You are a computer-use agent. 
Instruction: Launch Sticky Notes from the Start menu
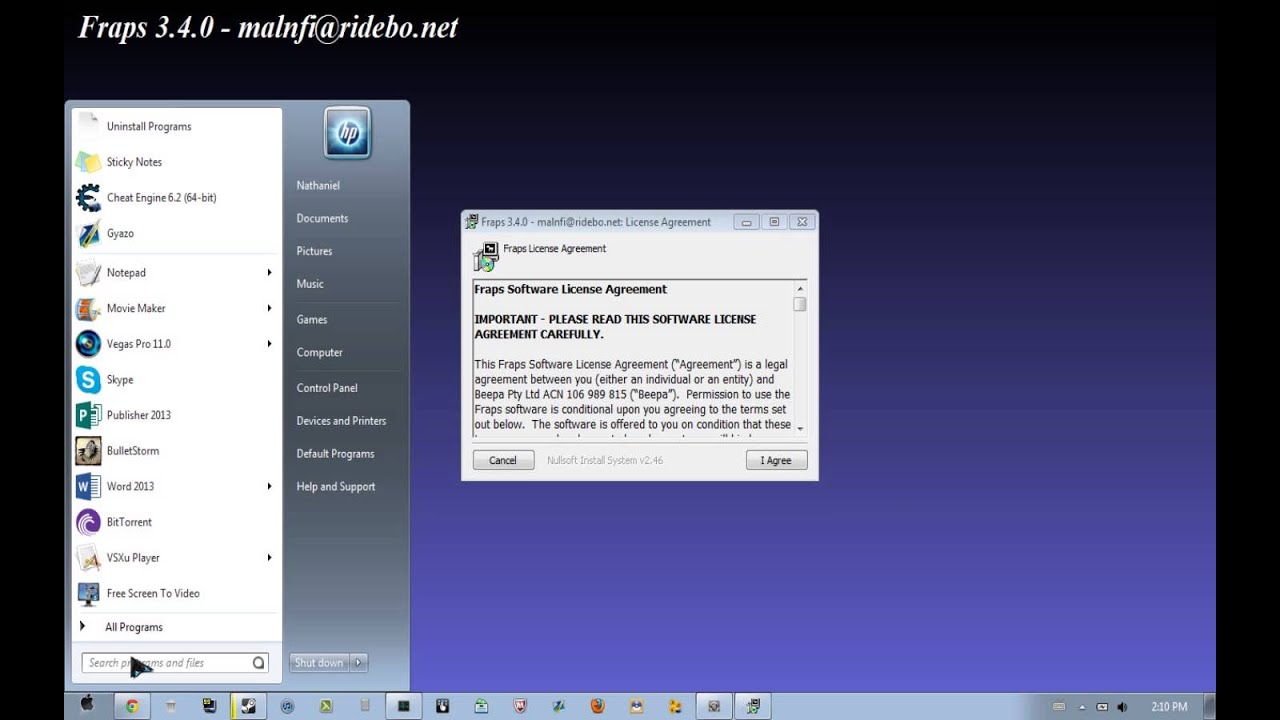point(176,162)
